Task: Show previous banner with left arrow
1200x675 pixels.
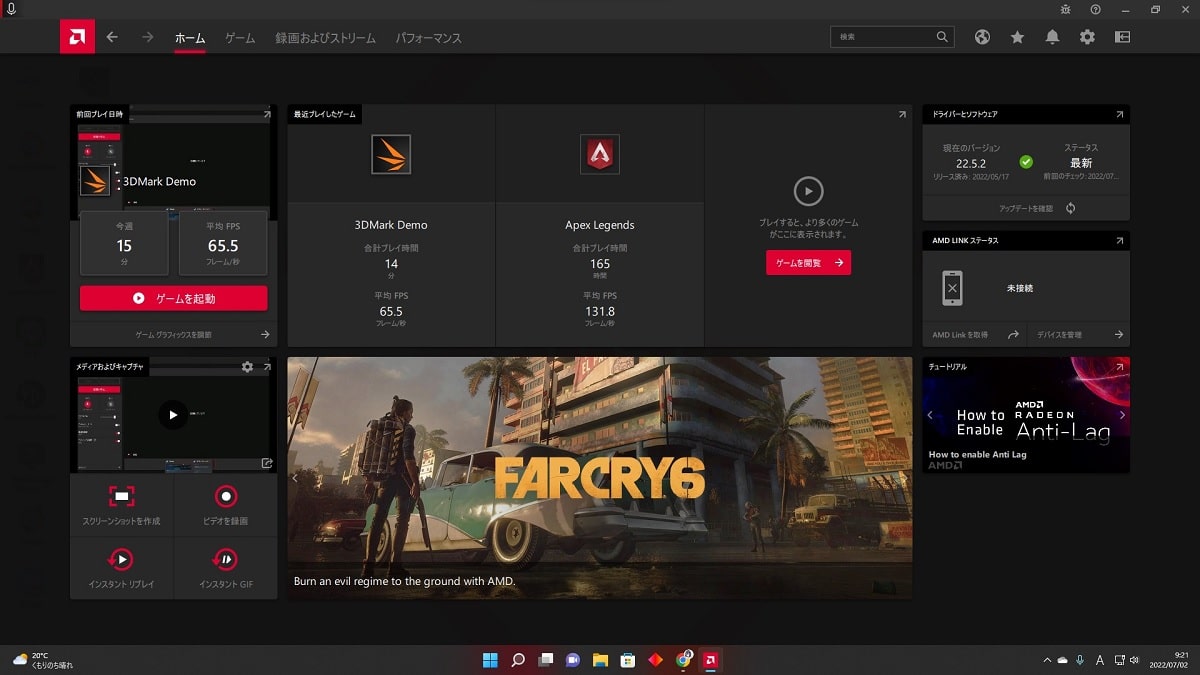Action: (x=295, y=478)
